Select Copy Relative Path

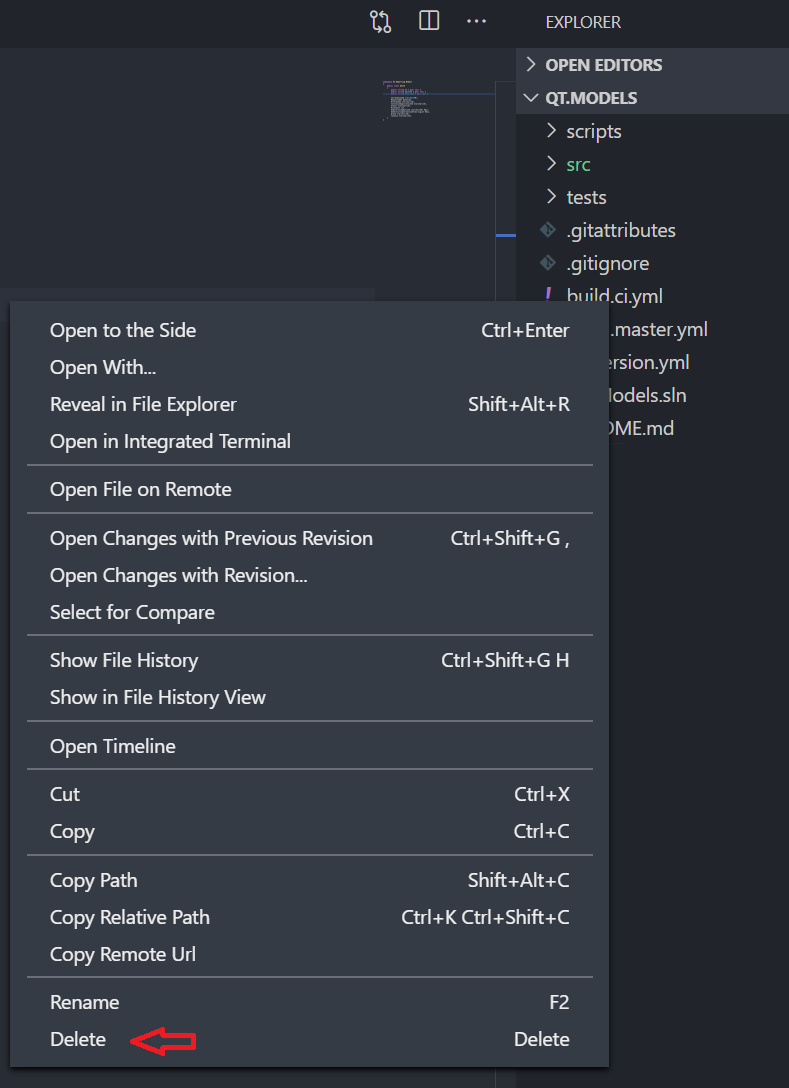point(129,917)
